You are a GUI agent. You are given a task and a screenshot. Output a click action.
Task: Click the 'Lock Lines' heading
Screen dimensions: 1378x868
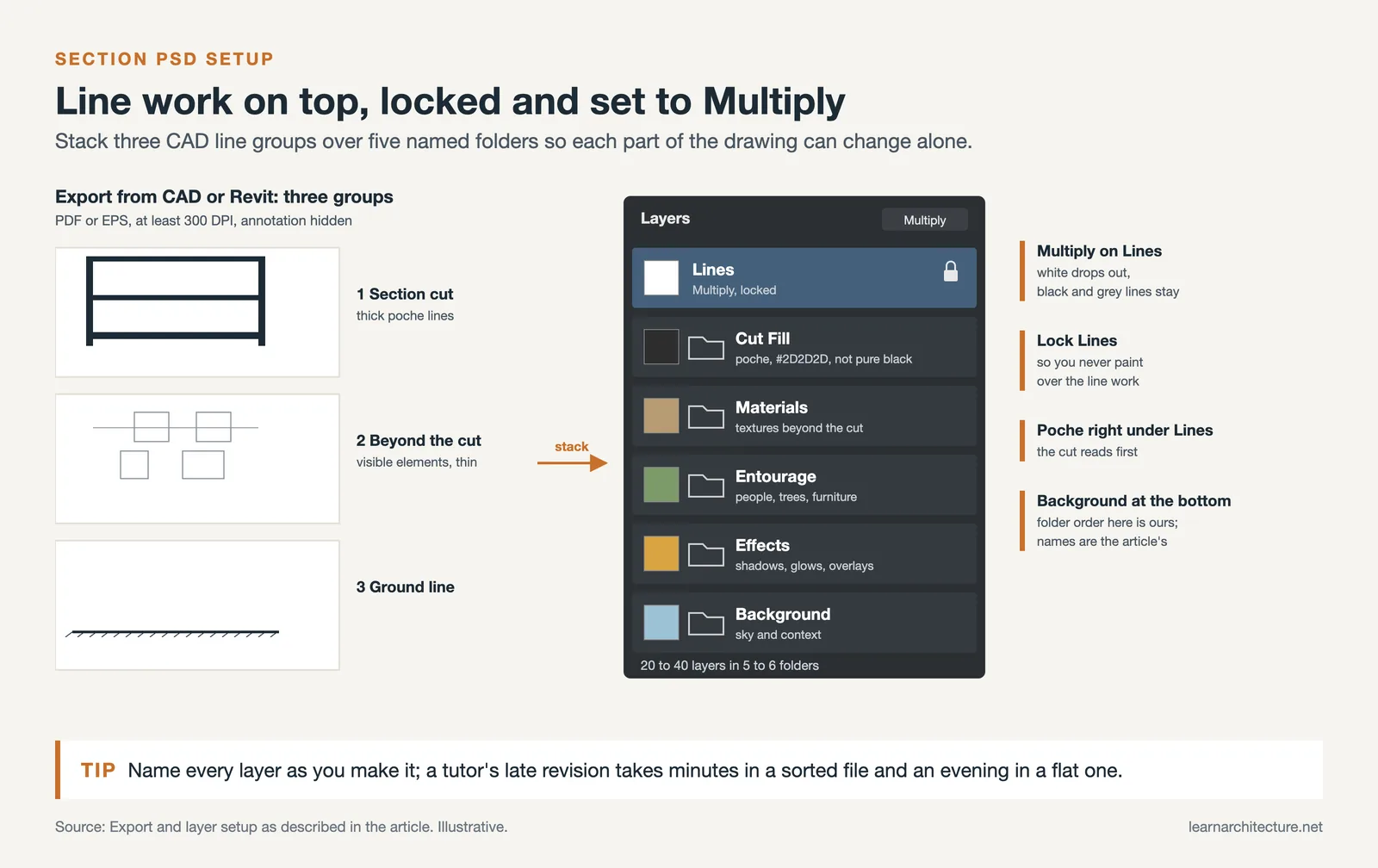pos(1077,340)
